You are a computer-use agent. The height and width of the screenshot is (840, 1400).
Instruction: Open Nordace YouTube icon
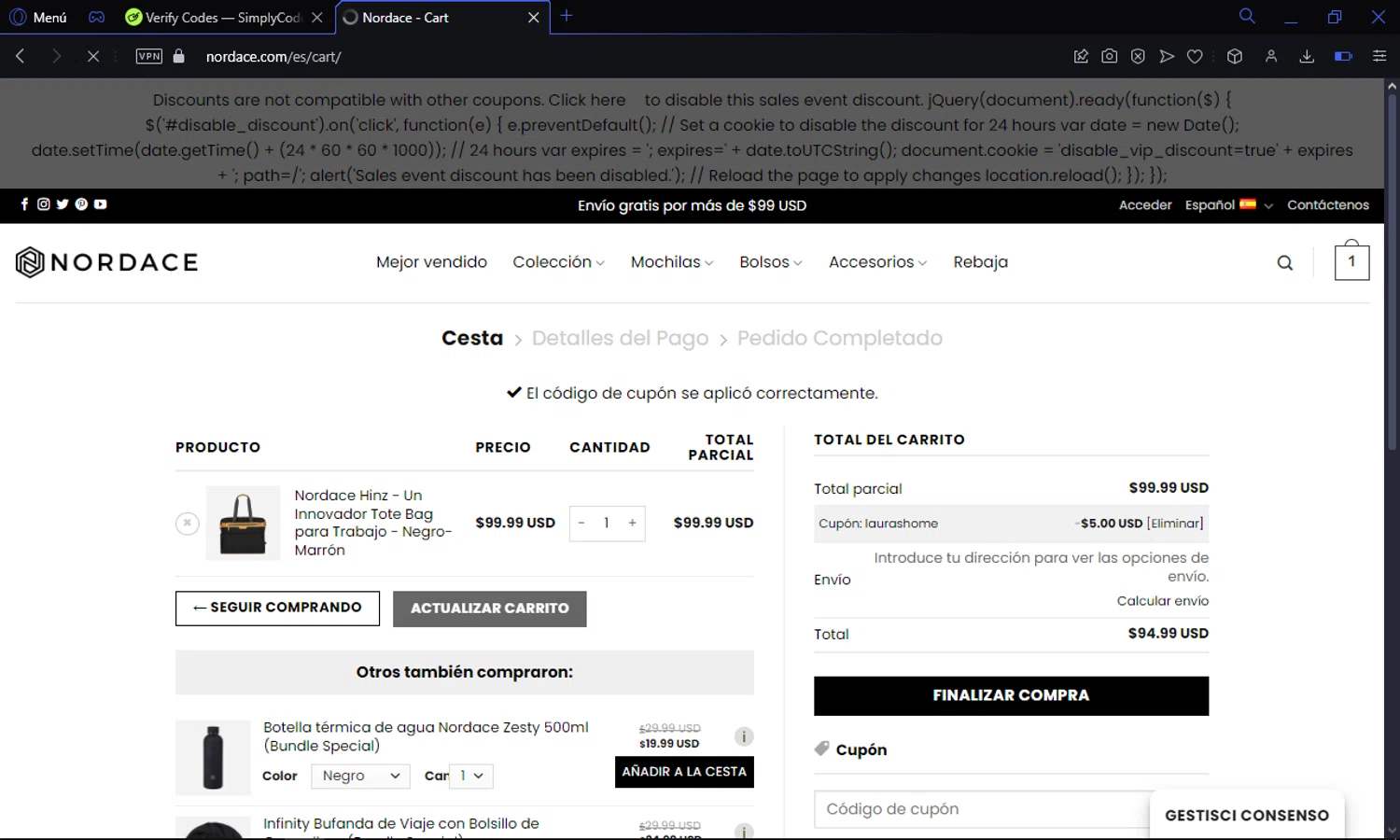[100, 204]
